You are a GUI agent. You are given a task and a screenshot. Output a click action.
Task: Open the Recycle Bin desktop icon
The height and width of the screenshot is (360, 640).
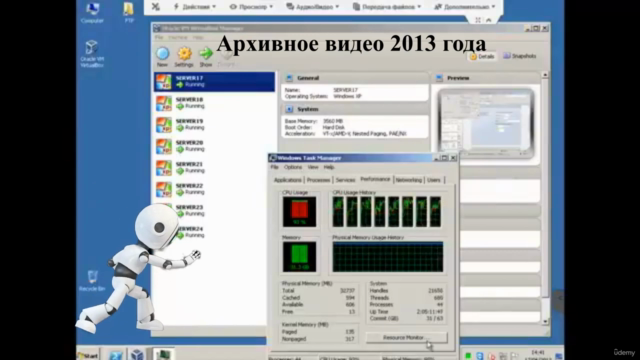tap(92, 280)
